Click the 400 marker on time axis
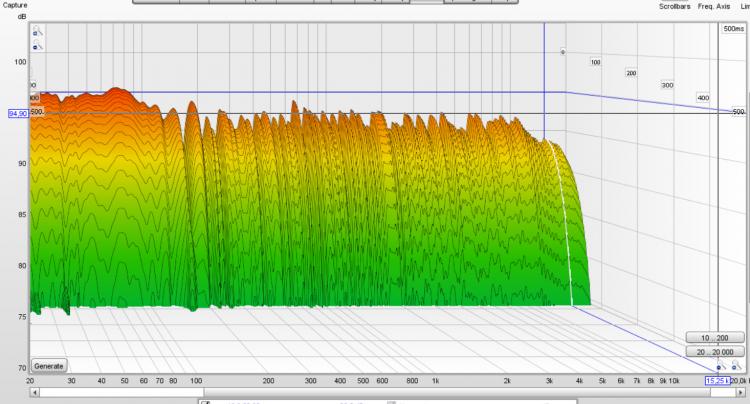The height and width of the screenshot is (404, 750). [x=702, y=97]
